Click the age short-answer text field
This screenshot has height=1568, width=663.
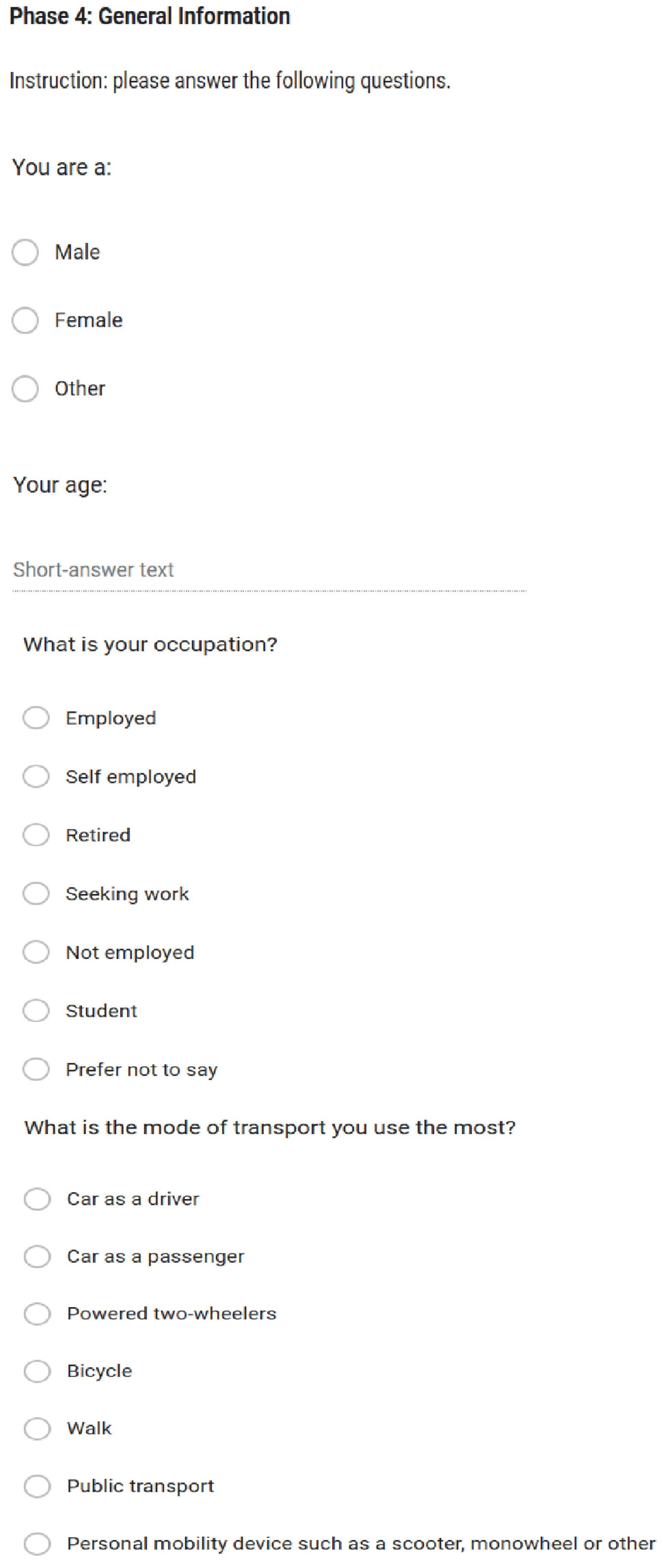click(269, 570)
